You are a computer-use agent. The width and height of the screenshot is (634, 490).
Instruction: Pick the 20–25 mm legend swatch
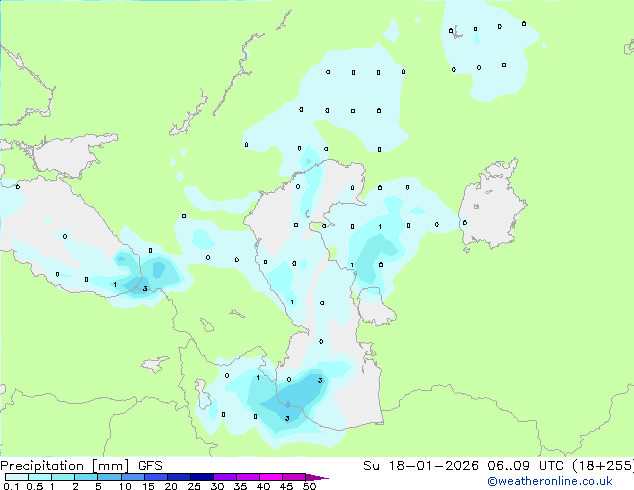[178, 477]
